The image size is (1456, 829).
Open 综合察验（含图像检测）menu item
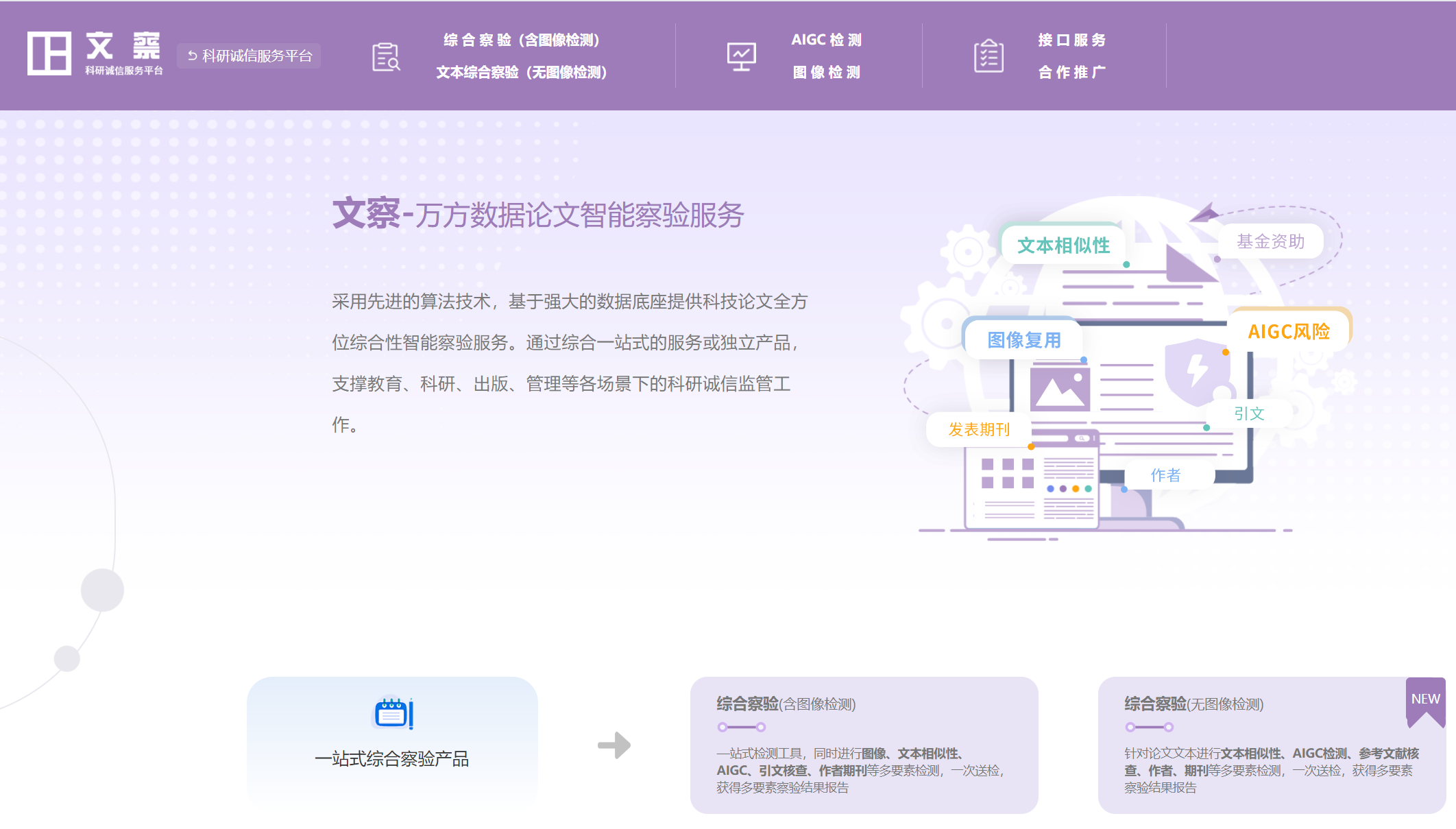coord(523,40)
